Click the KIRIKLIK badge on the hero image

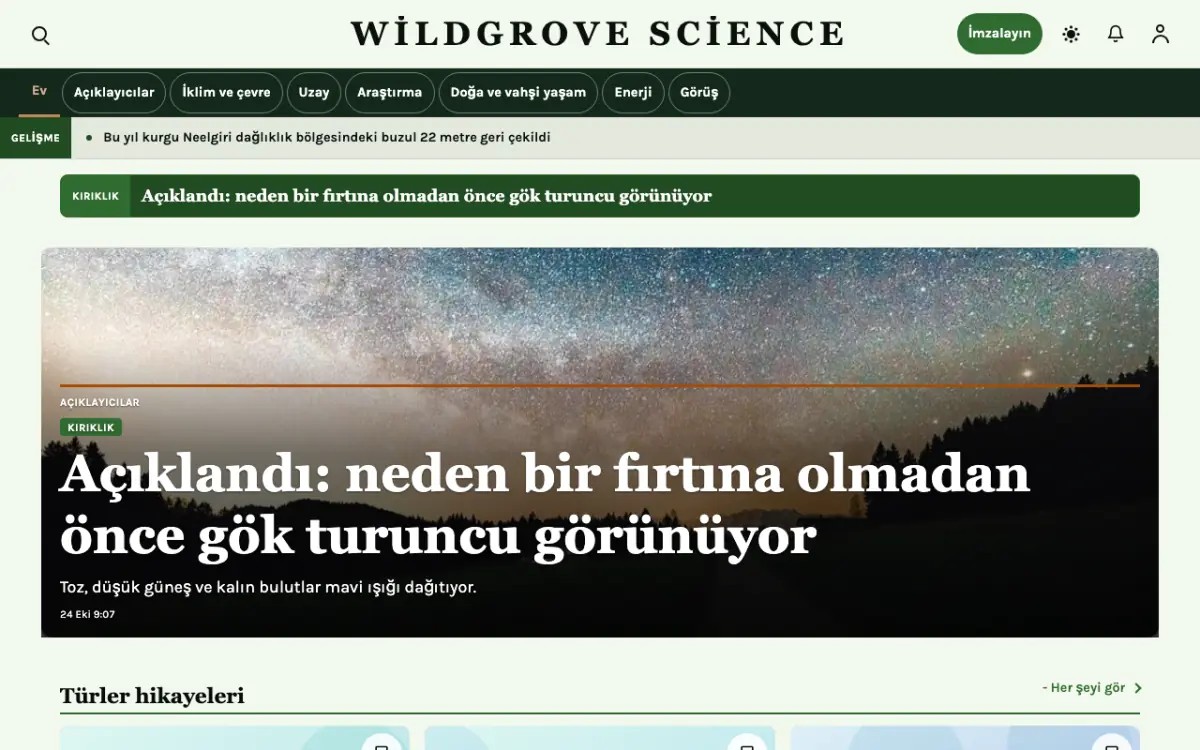click(91, 427)
